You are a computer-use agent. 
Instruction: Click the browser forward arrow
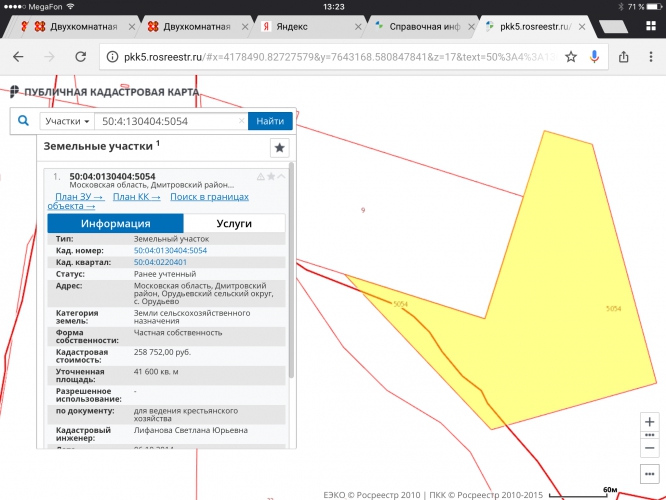(49, 57)
